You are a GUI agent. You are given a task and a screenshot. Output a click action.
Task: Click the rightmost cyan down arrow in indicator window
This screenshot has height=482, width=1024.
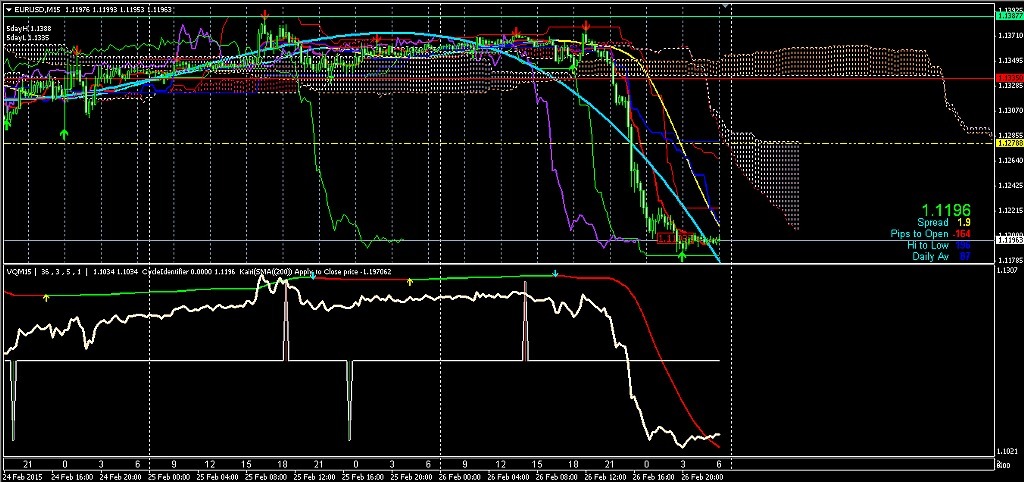point(554,274)
